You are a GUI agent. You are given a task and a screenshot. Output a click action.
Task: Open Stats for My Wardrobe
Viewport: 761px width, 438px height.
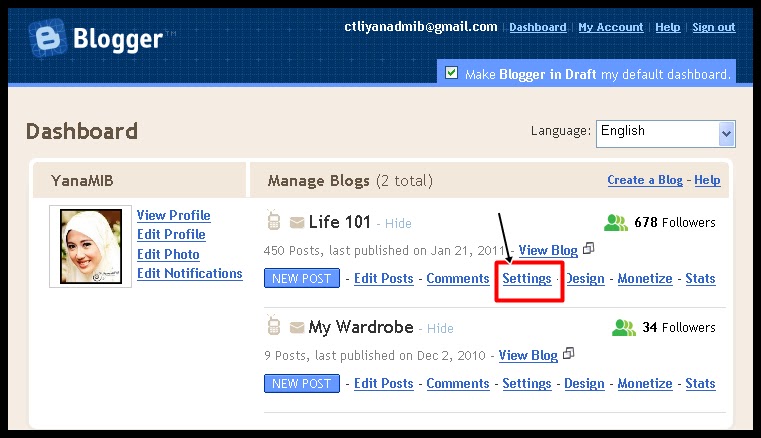pyautogui.click(x=700, y=384)
